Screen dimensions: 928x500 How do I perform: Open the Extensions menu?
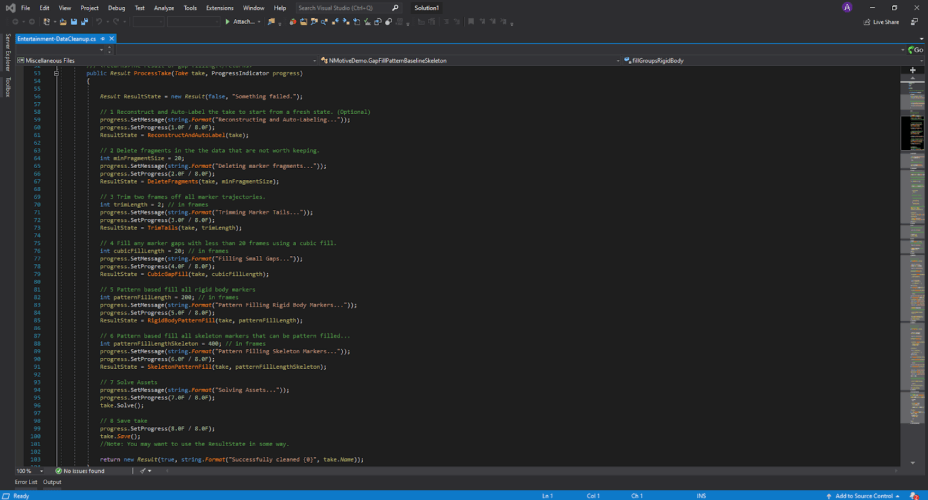[220, 8]
